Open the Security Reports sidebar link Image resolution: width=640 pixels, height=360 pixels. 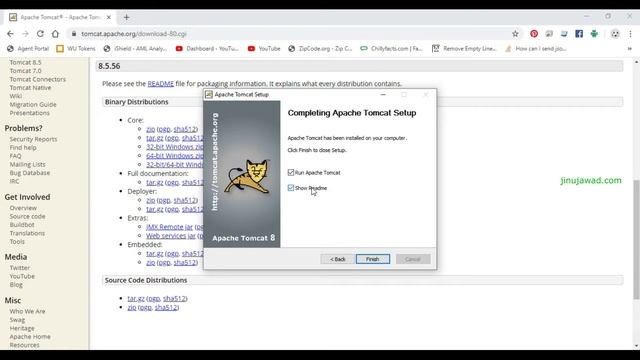coord(33,139)
